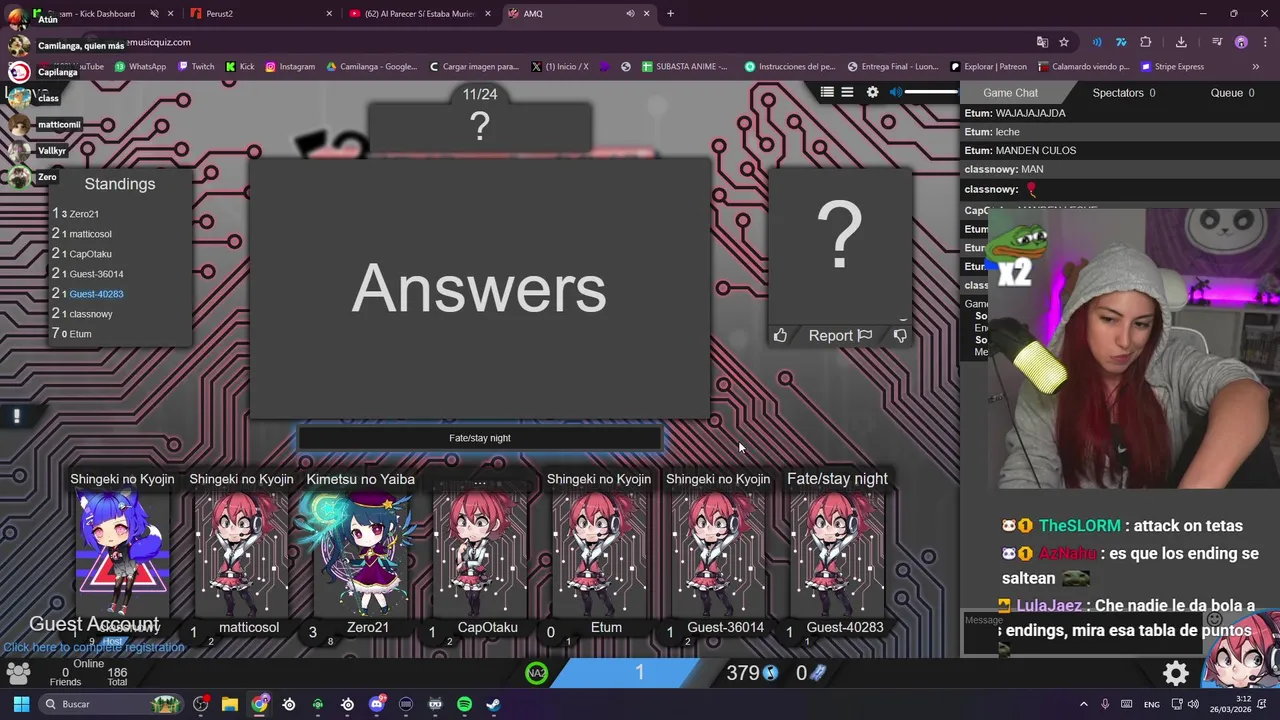Open the browser downloads icon
The image size is (1280, 720).
[x=1181, y=42]
